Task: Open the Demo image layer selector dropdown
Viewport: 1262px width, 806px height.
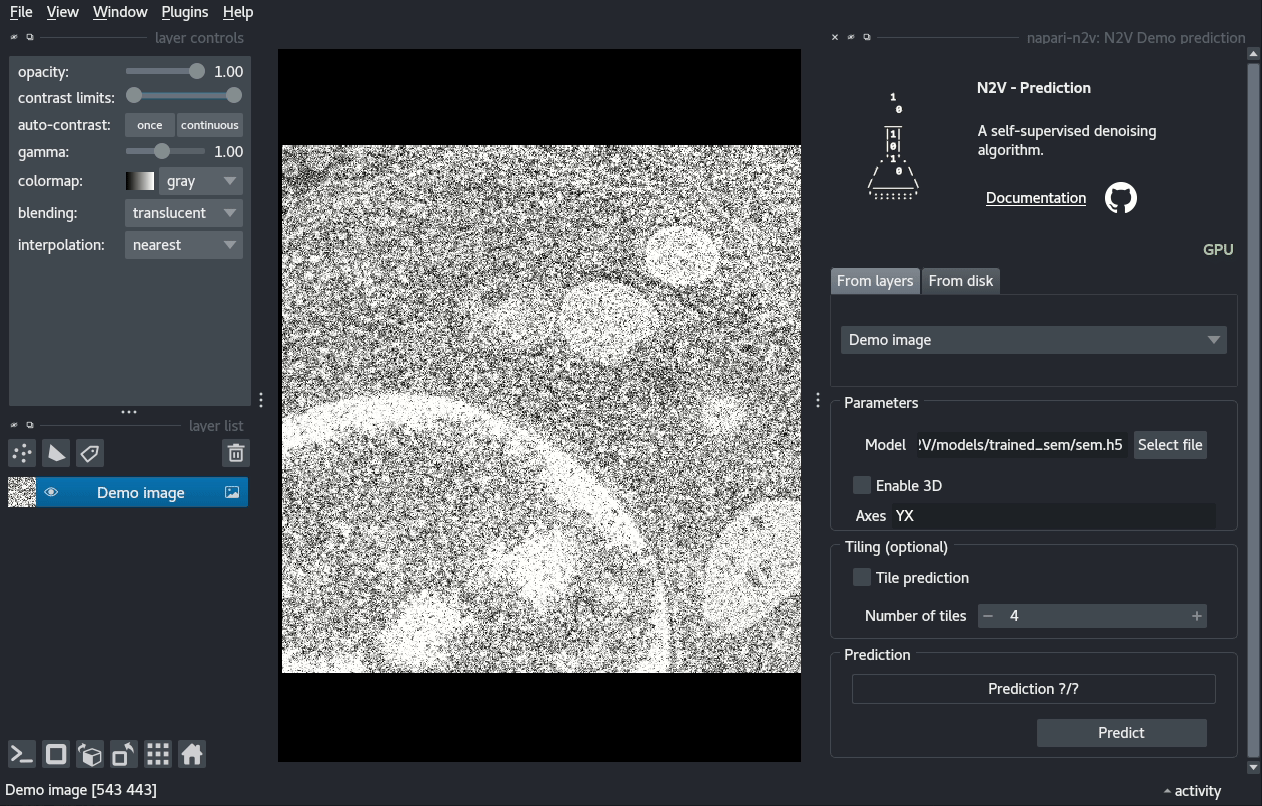Action: pyautogui.click(x=1033, y=340)
